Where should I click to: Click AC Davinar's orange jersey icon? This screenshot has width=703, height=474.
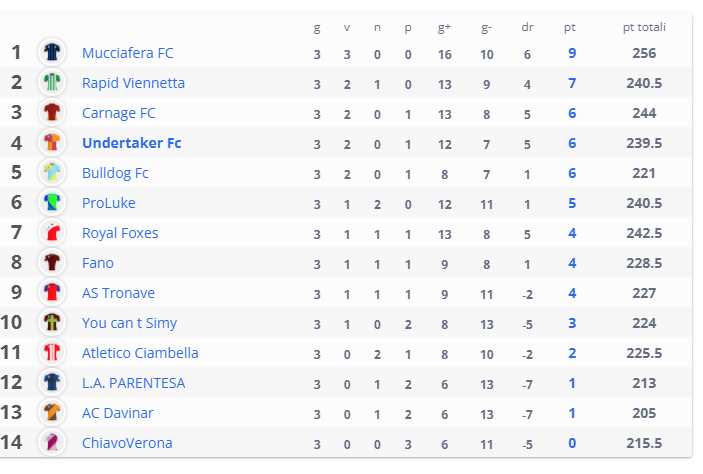pyautogui.click(x=52, y=412)
